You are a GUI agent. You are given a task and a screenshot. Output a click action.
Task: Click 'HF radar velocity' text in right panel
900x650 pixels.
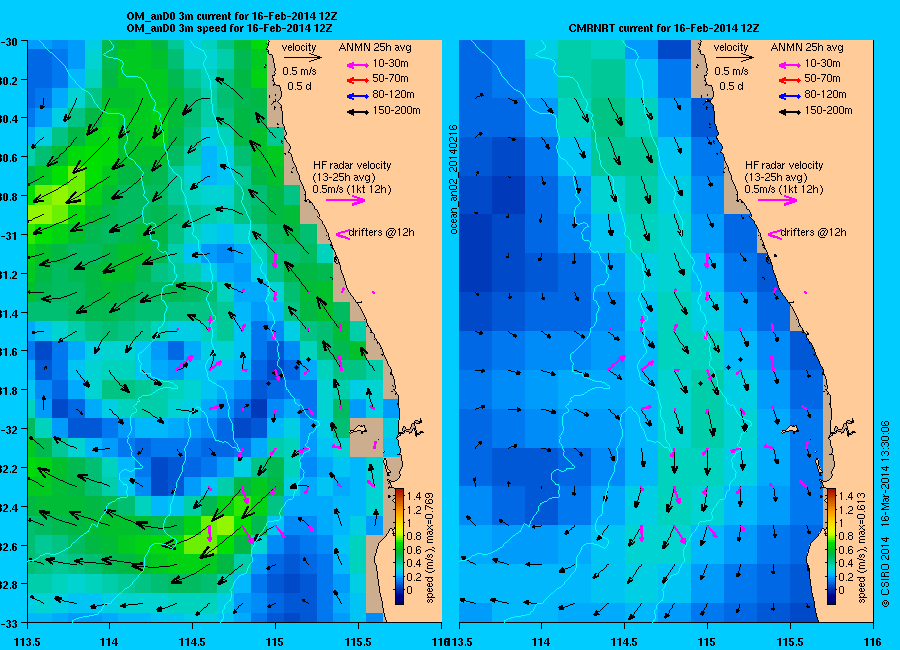(x=784, y=165)
